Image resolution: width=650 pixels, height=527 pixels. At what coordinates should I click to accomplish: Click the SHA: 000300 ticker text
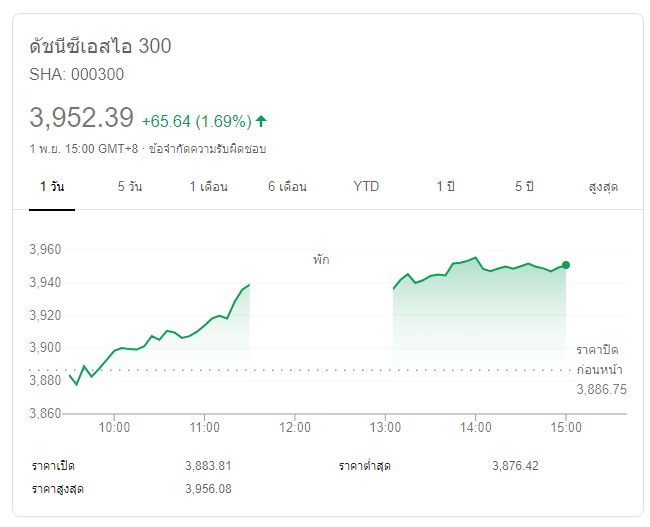pos(77,74)
